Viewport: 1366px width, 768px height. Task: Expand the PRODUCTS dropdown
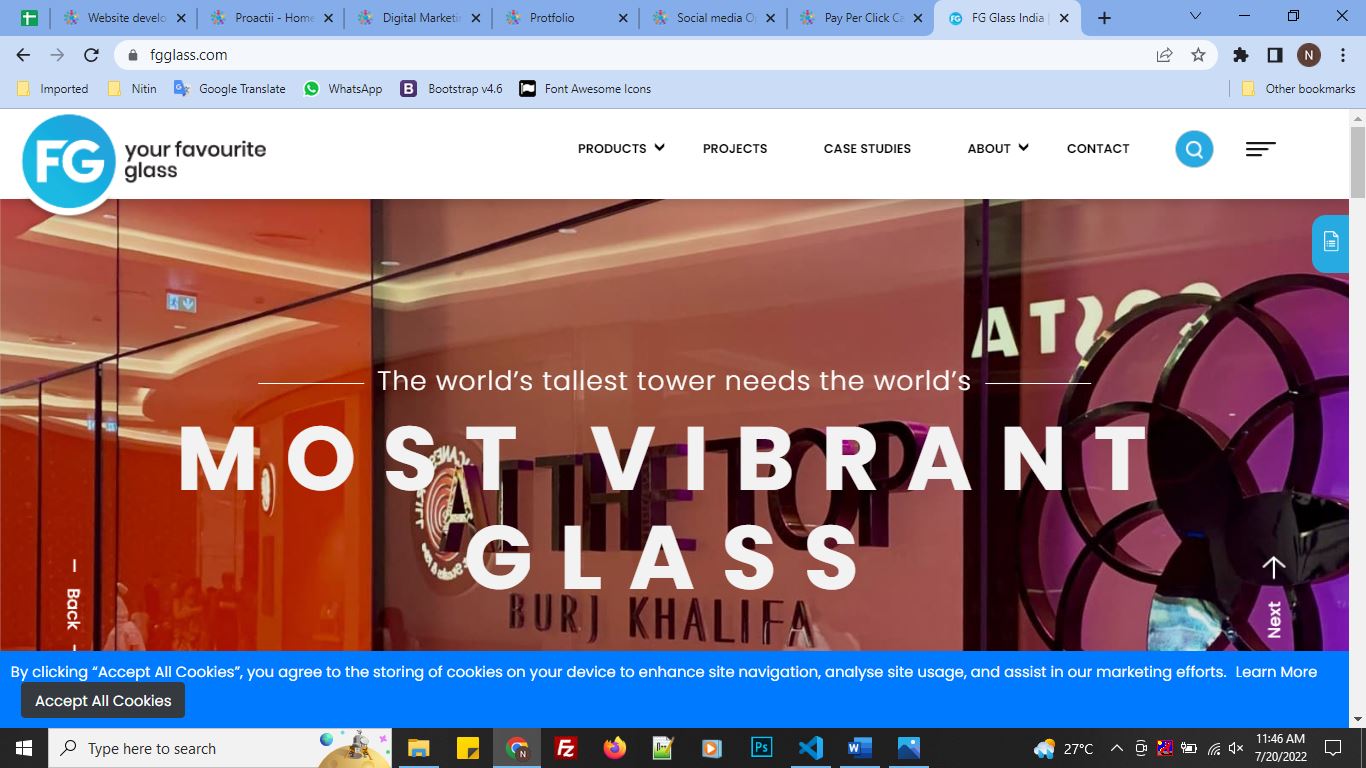point(621,148)
